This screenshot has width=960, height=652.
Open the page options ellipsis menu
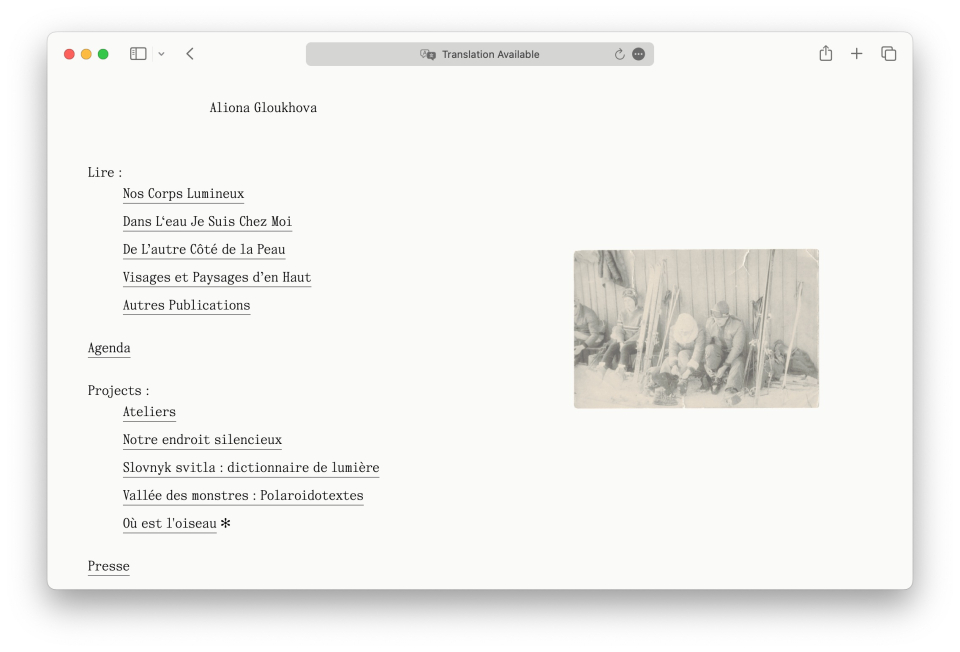point(638,54)
